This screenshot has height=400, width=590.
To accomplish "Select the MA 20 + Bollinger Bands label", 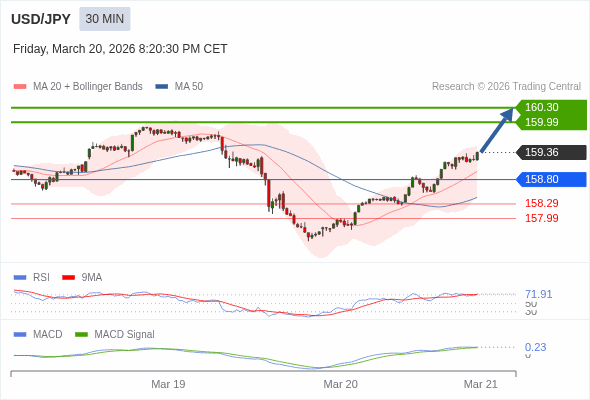I will (88, 87).
